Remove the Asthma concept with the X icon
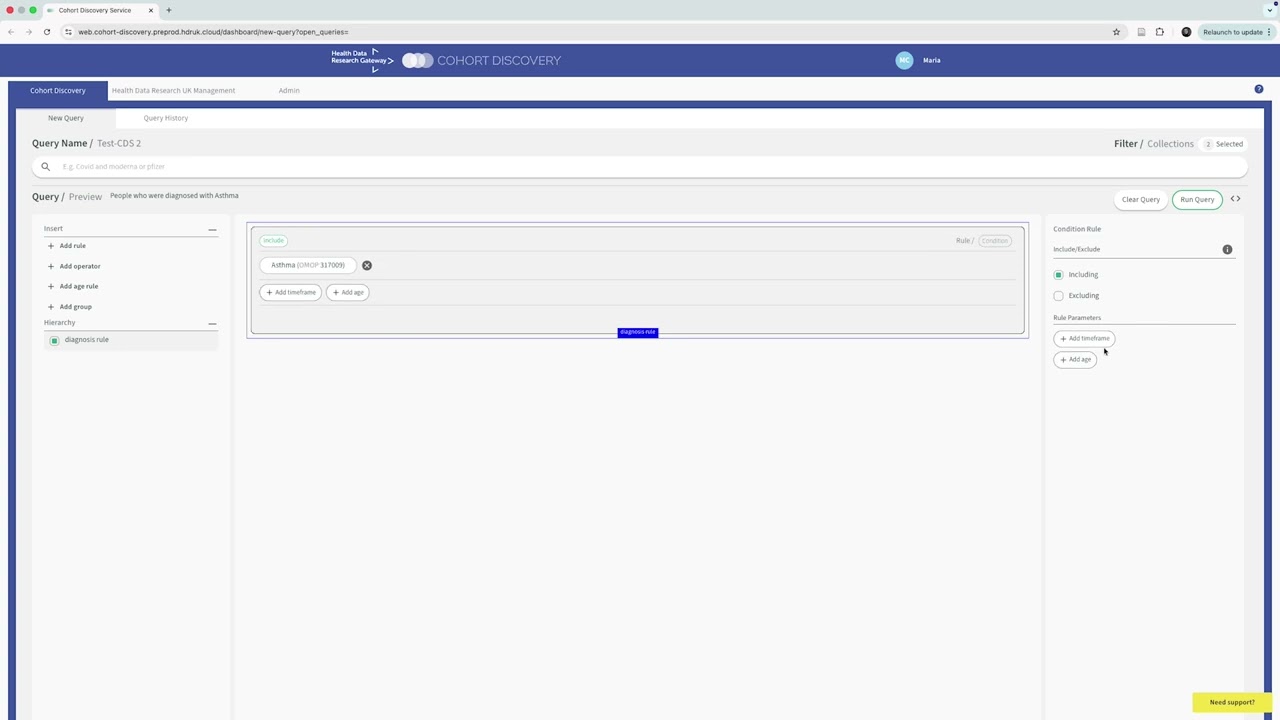 click(367, 265)
